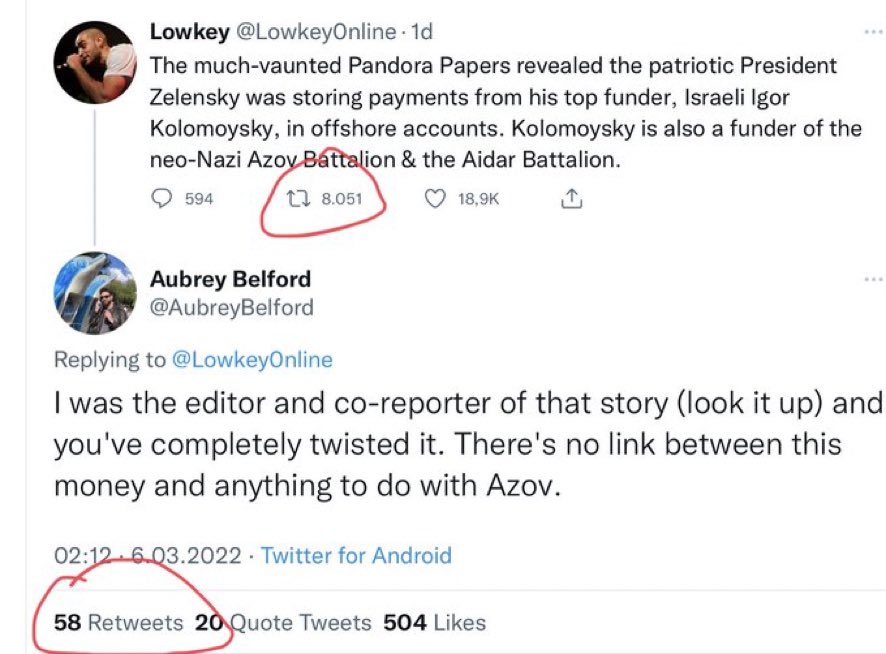Image resolution: width=886 pixels, height=654 pixels.
Task: Open more options on Aubrey Belford's tweet
Action: (873, 278)
